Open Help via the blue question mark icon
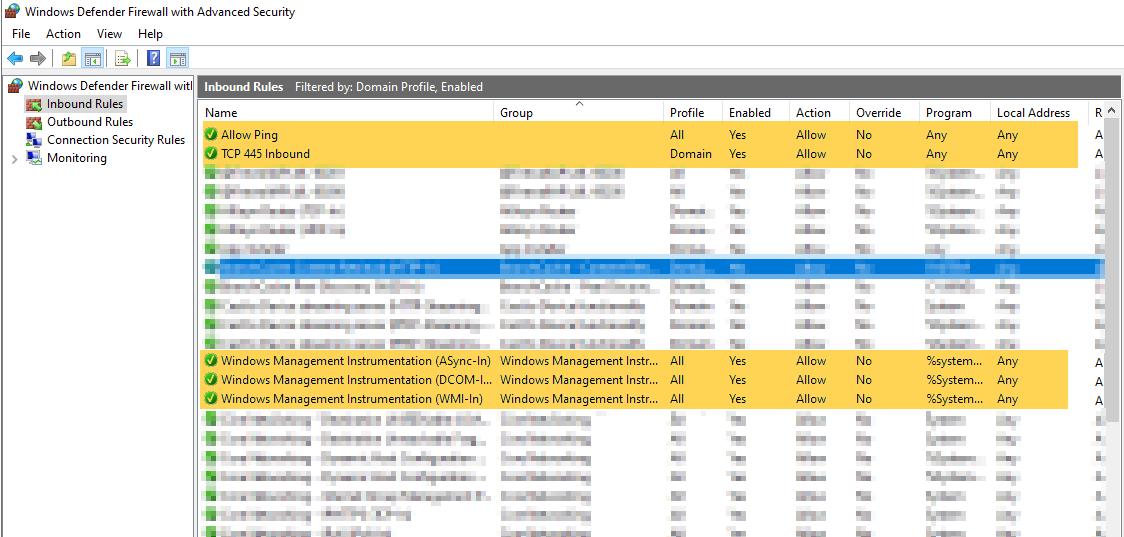1124x537 pixels. tap(154, 58)
